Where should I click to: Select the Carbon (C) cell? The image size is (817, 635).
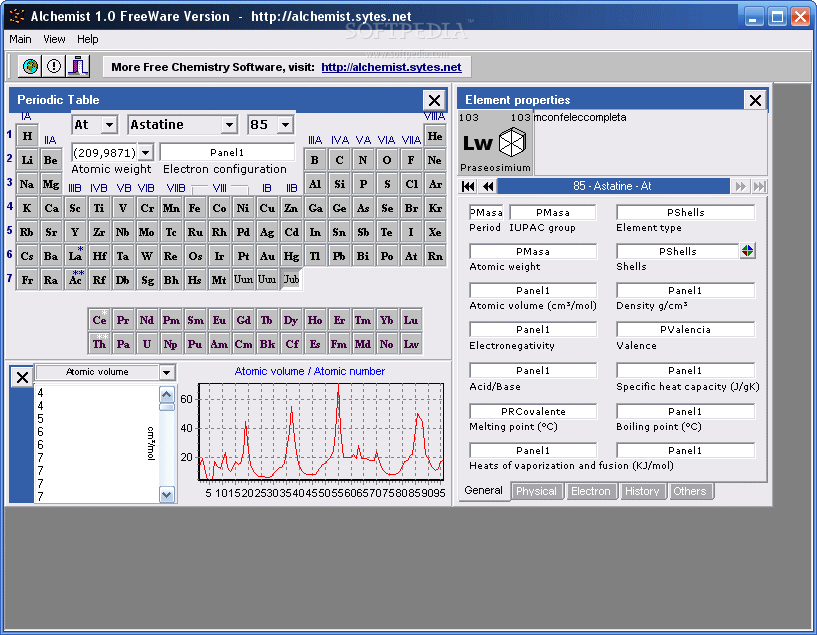pos(339,160)
